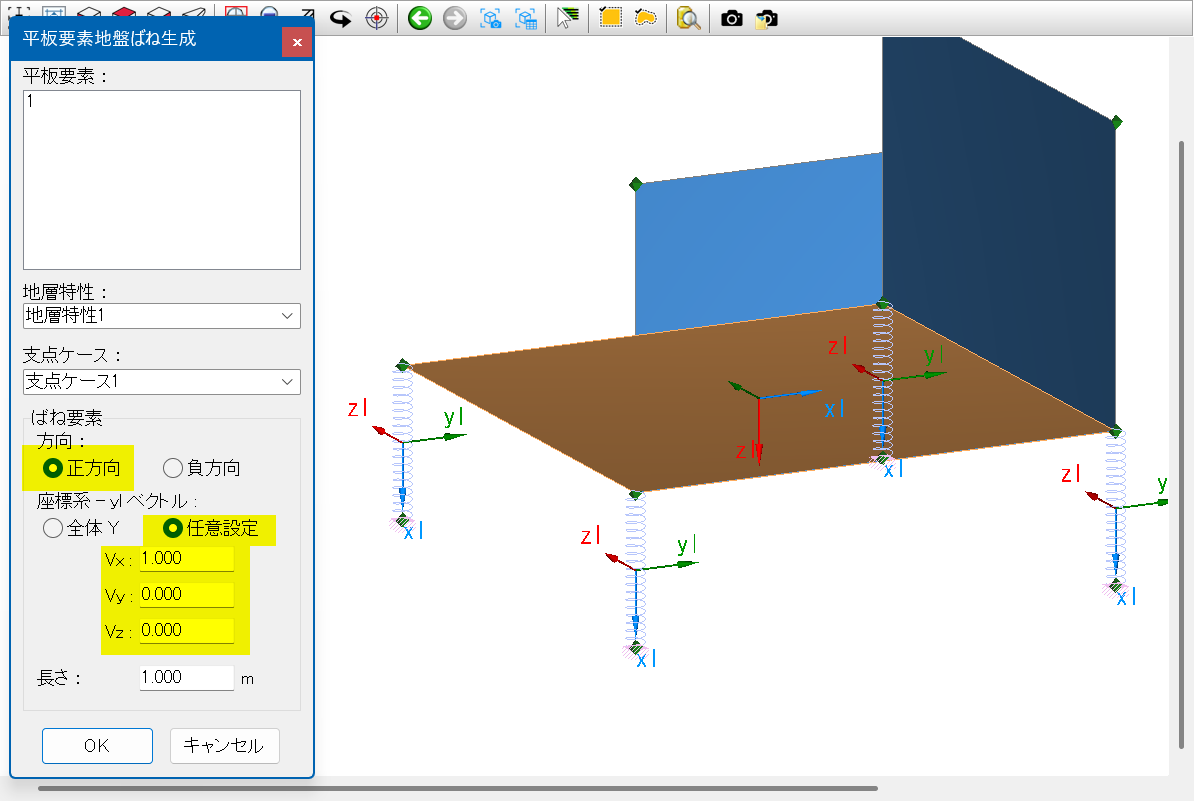Click the Vz input field
The width and height of the screenshot is (1194, 801).
[x=187, y=630]
